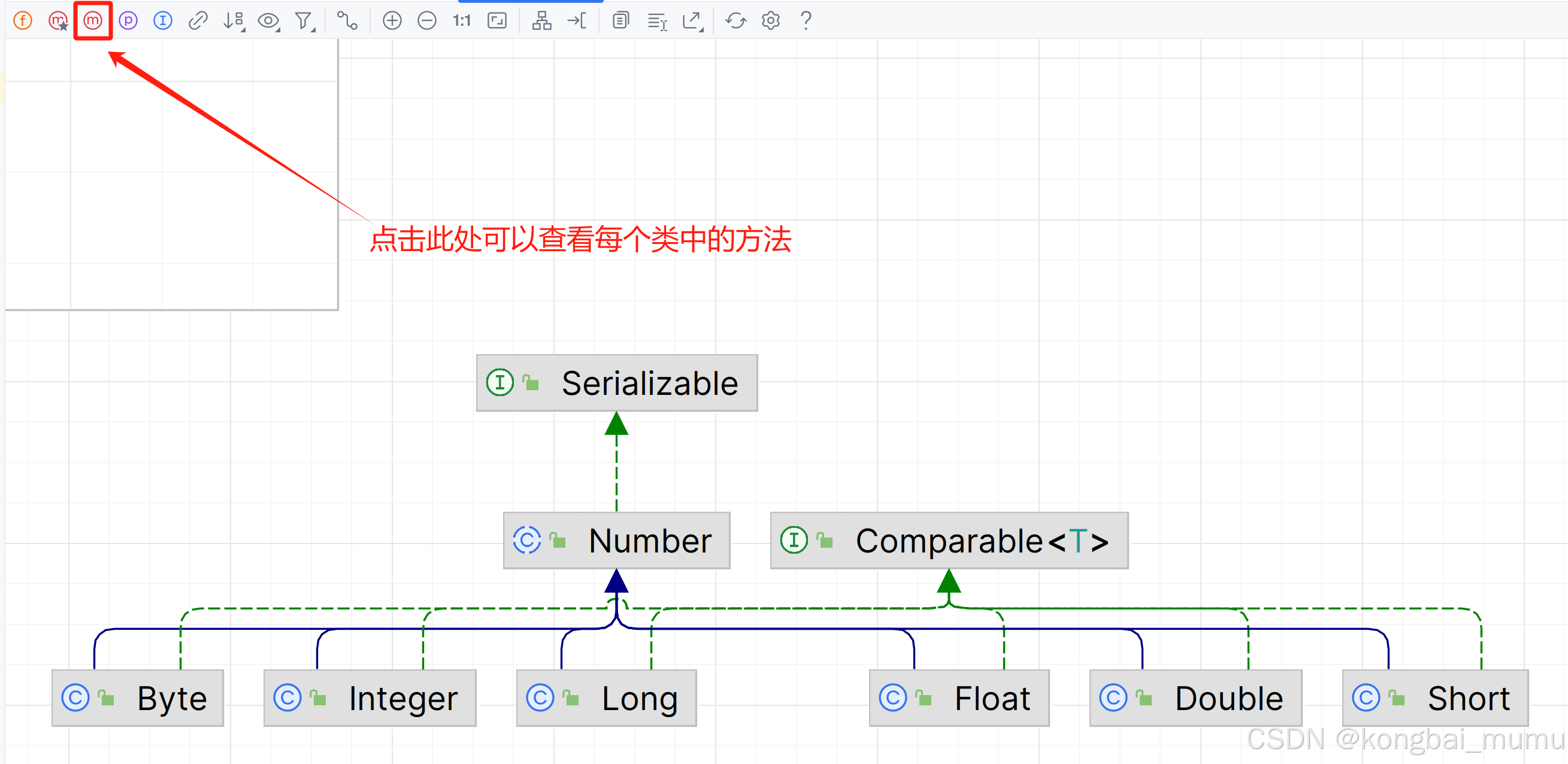Toggle properties visibility with the p icon
1568x764 pixels.
128,20
